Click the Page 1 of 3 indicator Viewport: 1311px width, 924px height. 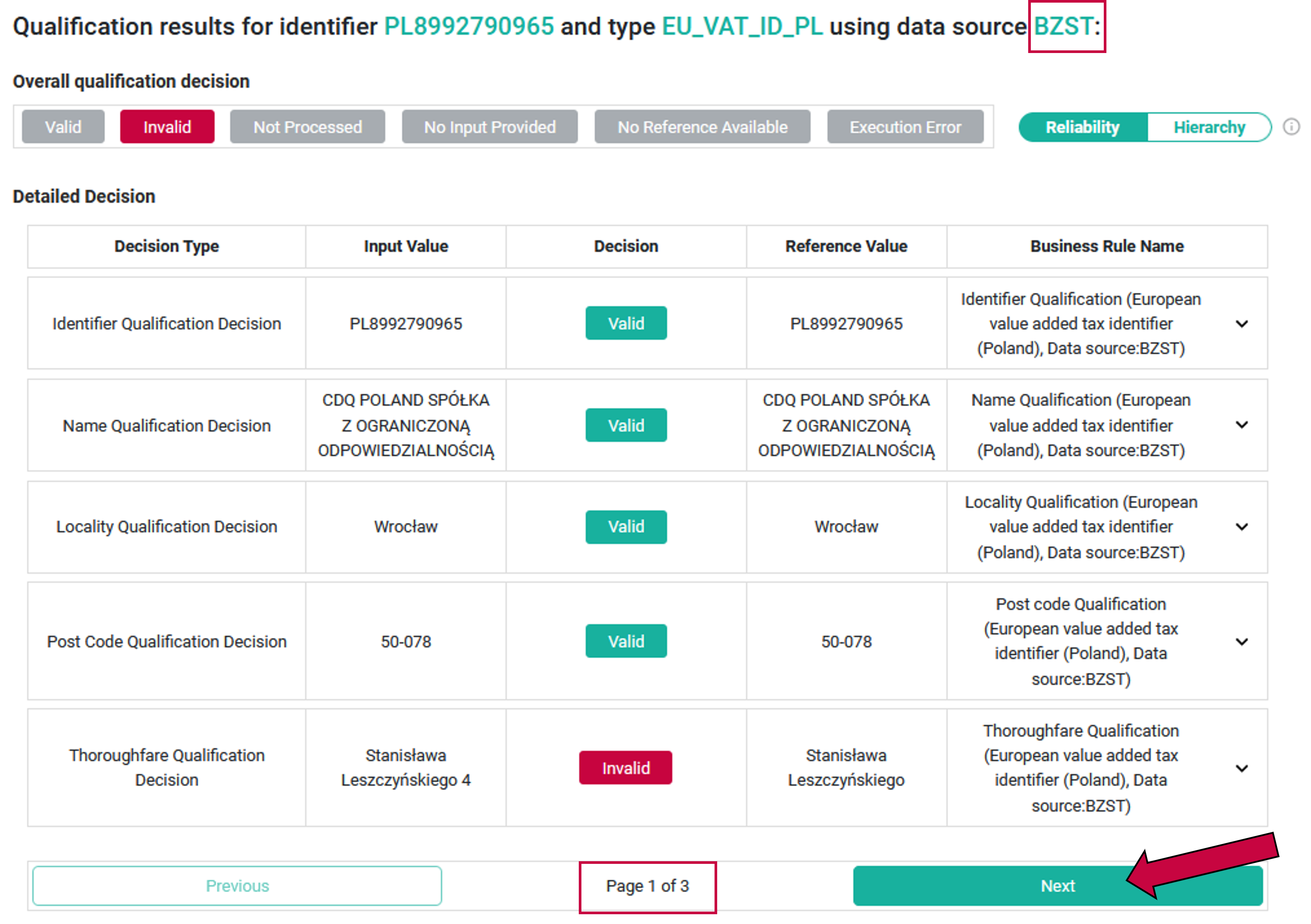[648, 886]
